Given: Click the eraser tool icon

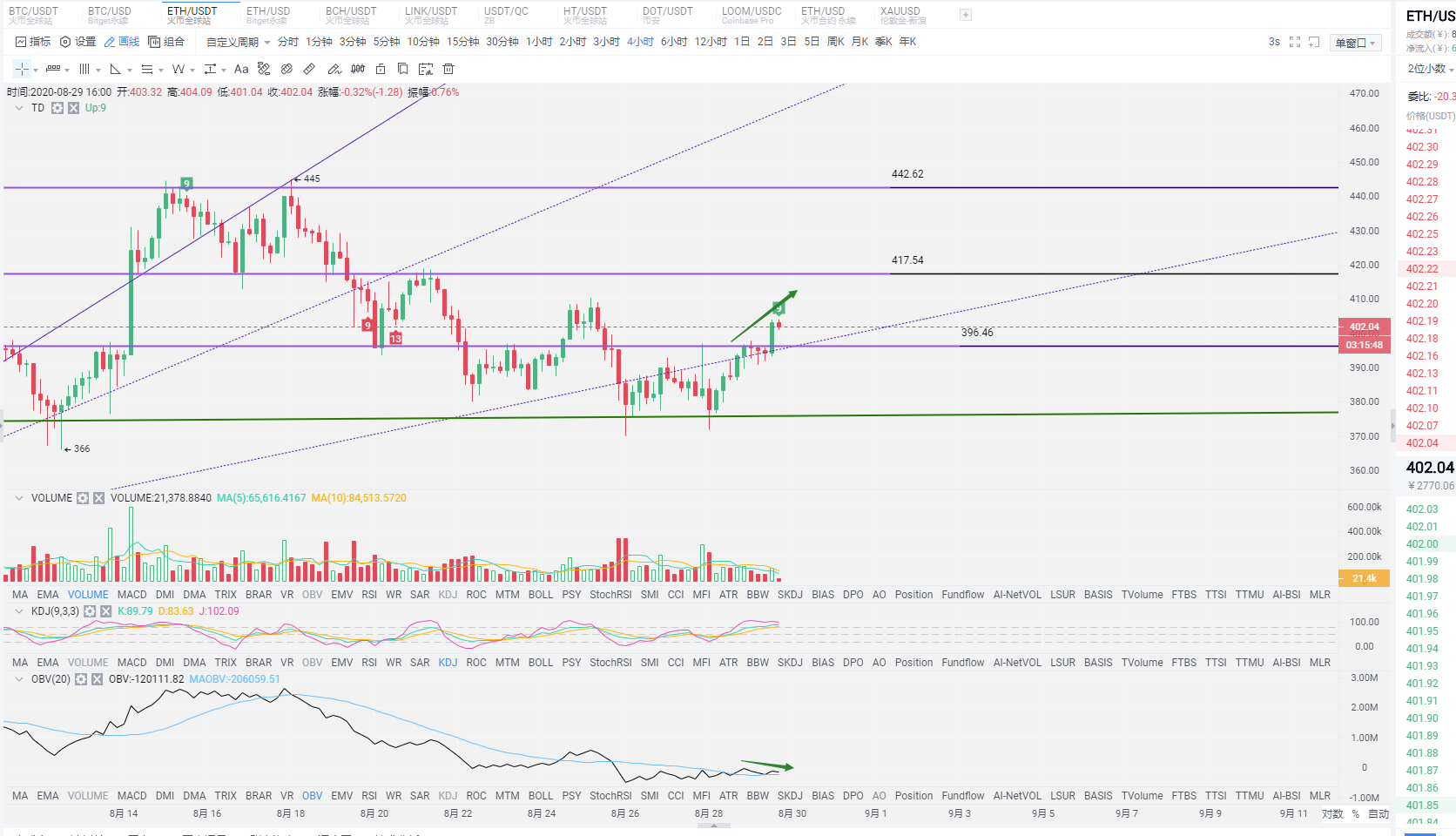Looking at the screenshot, I should pos(286,69).
